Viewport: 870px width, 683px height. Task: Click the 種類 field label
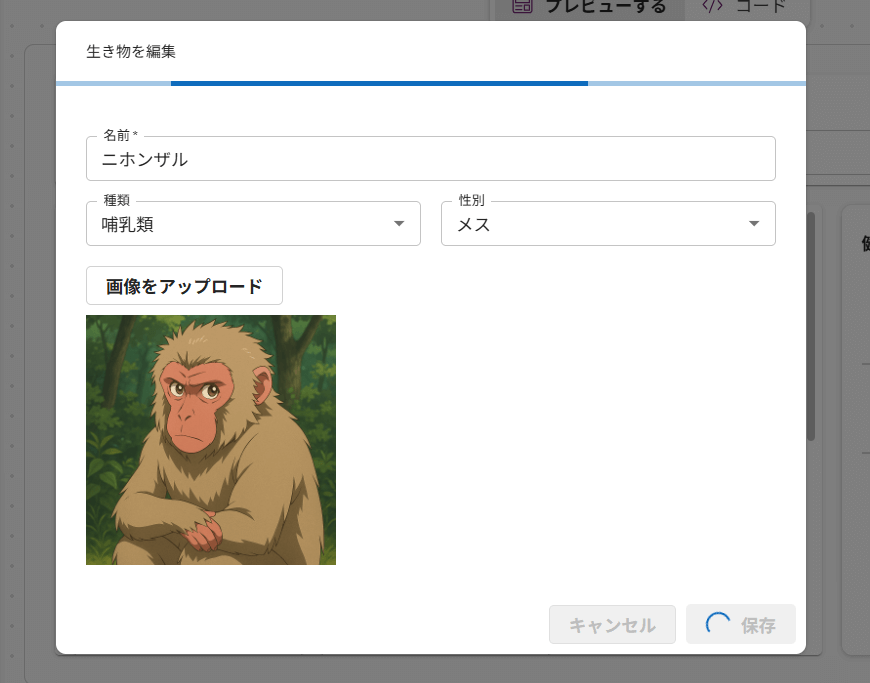117,201
